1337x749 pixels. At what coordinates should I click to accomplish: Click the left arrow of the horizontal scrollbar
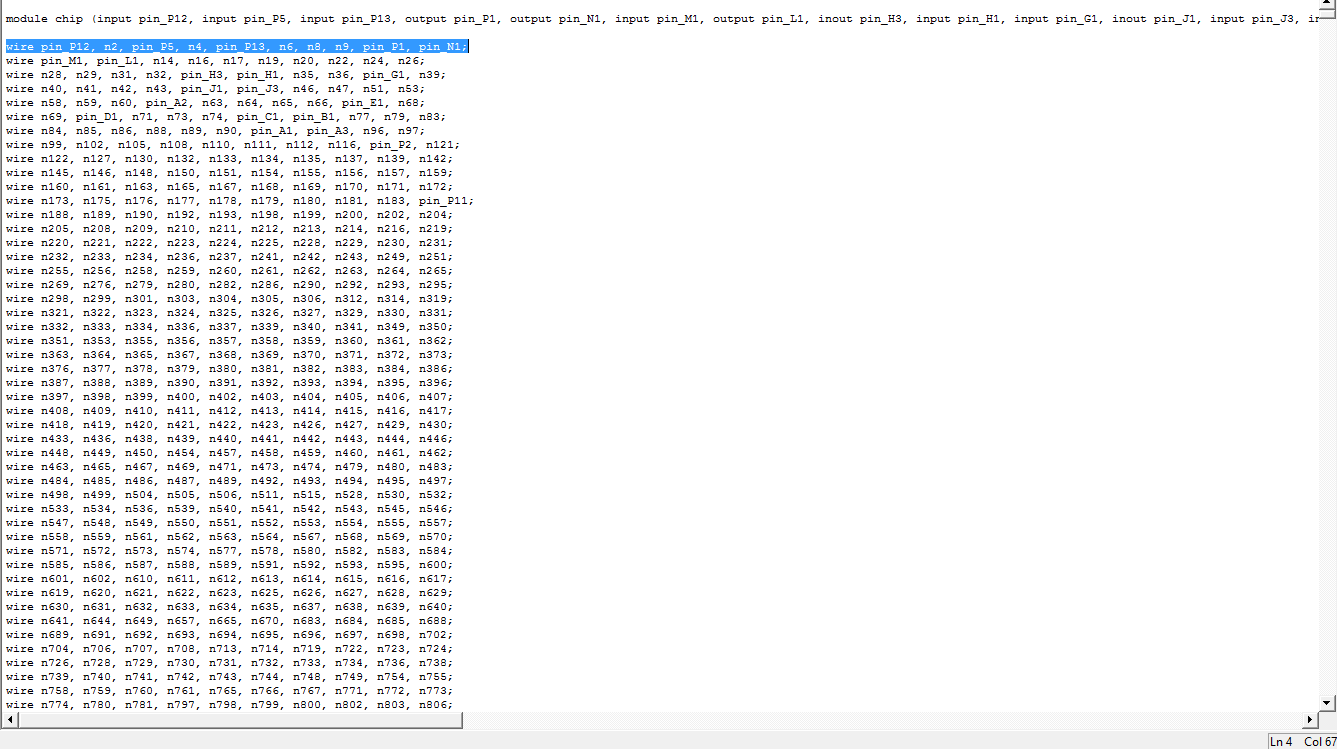(x=8, y=719)
